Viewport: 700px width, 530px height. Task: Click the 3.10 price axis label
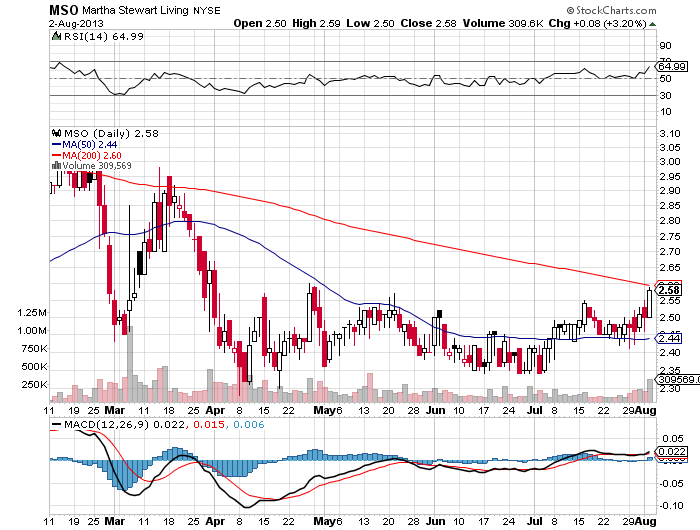click(x=670, y=133)
